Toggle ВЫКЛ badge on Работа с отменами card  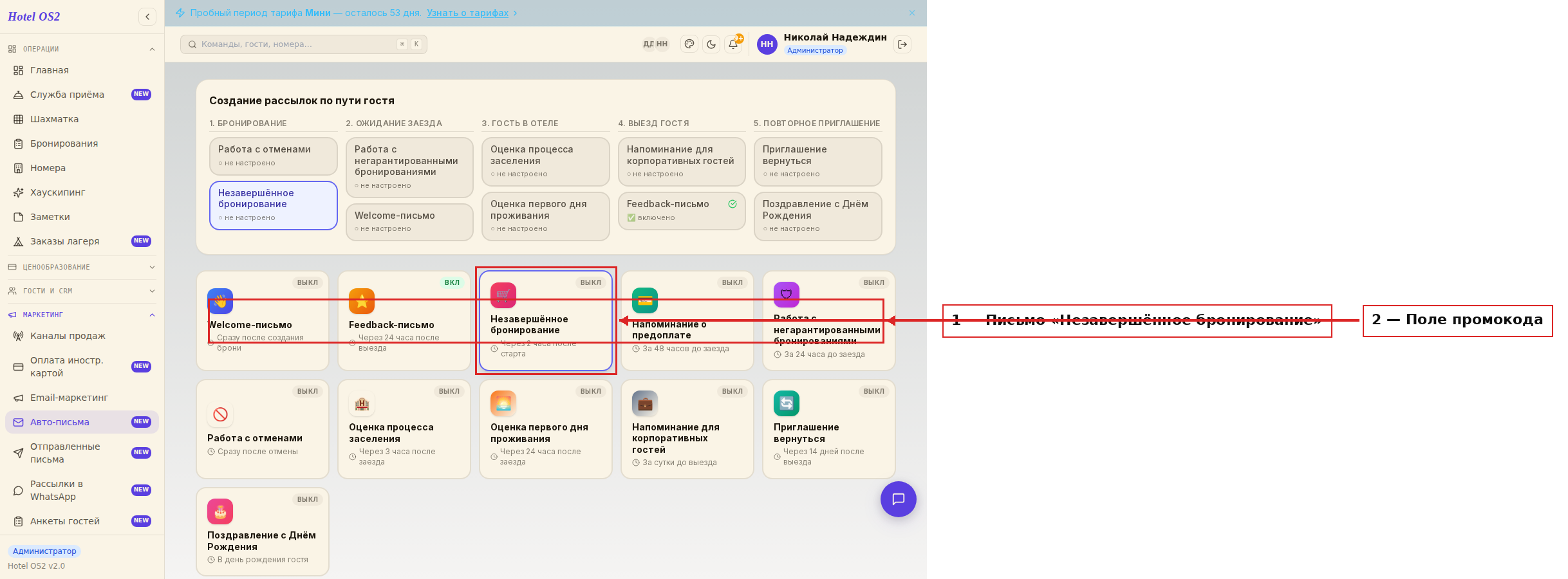(308, 391)
